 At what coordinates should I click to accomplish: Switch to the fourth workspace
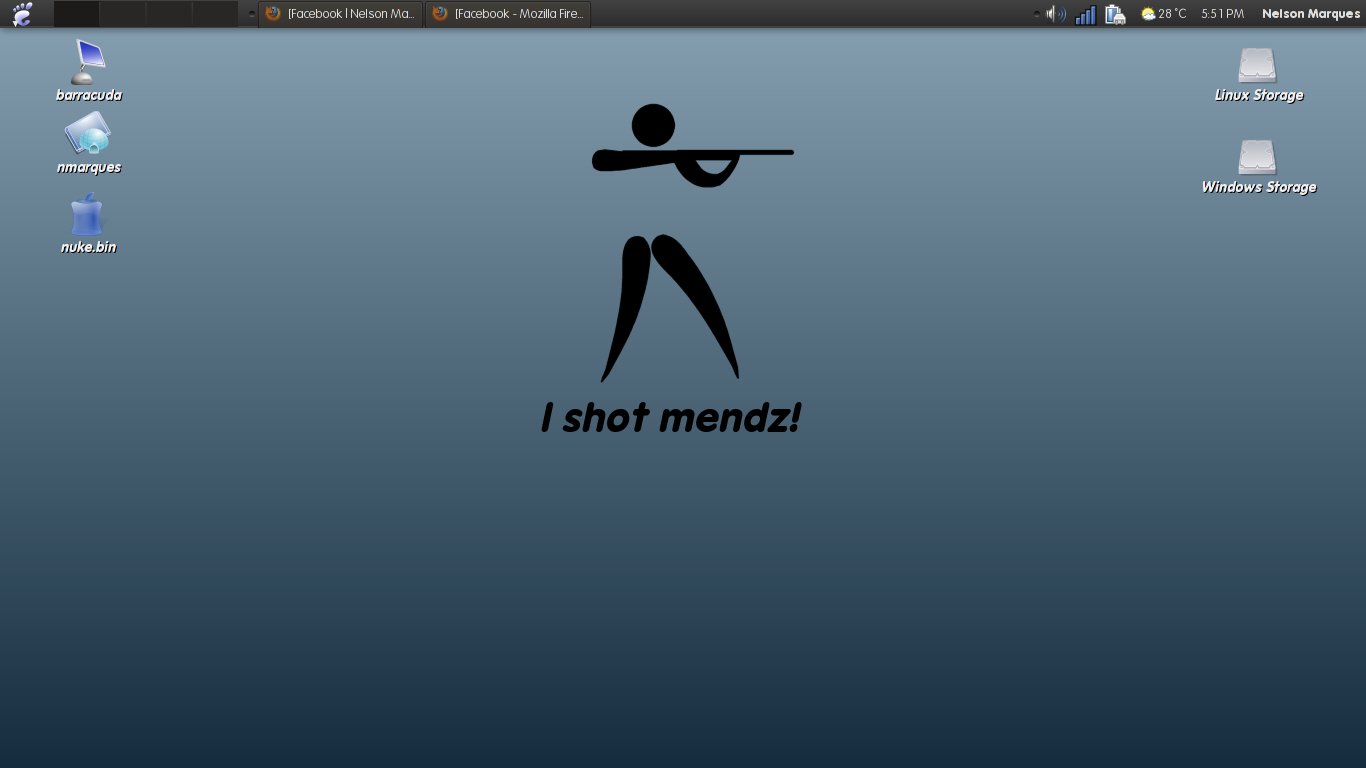click(215, 14)
